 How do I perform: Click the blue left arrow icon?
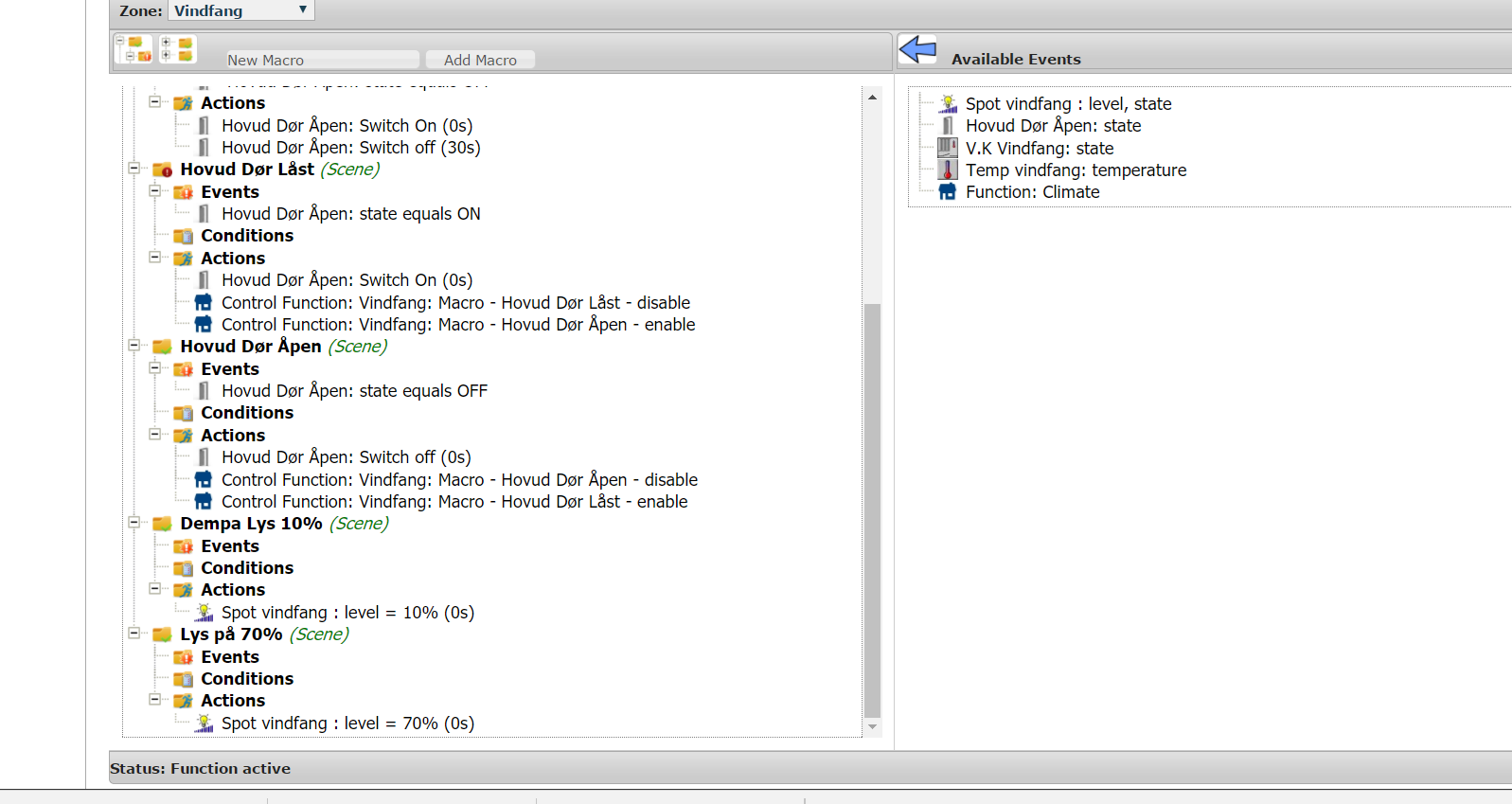point(917,49)
